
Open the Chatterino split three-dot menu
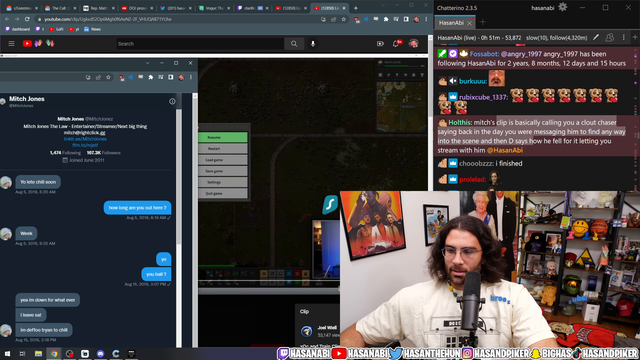(623, 38)
